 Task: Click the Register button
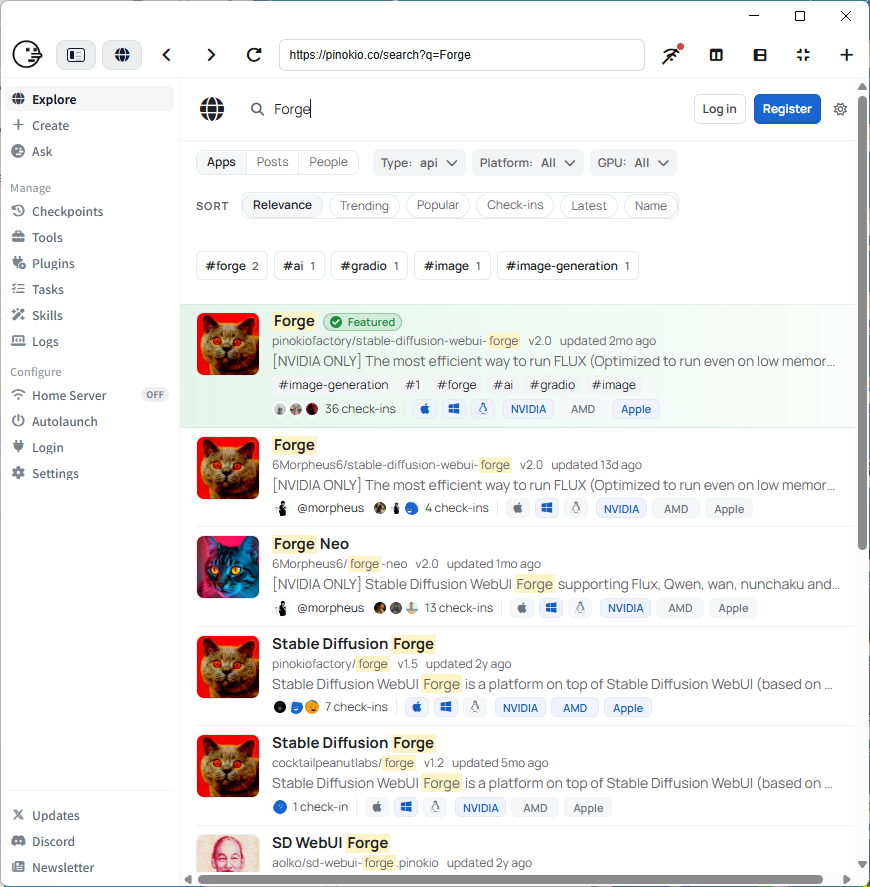click(x=787, y=109)
